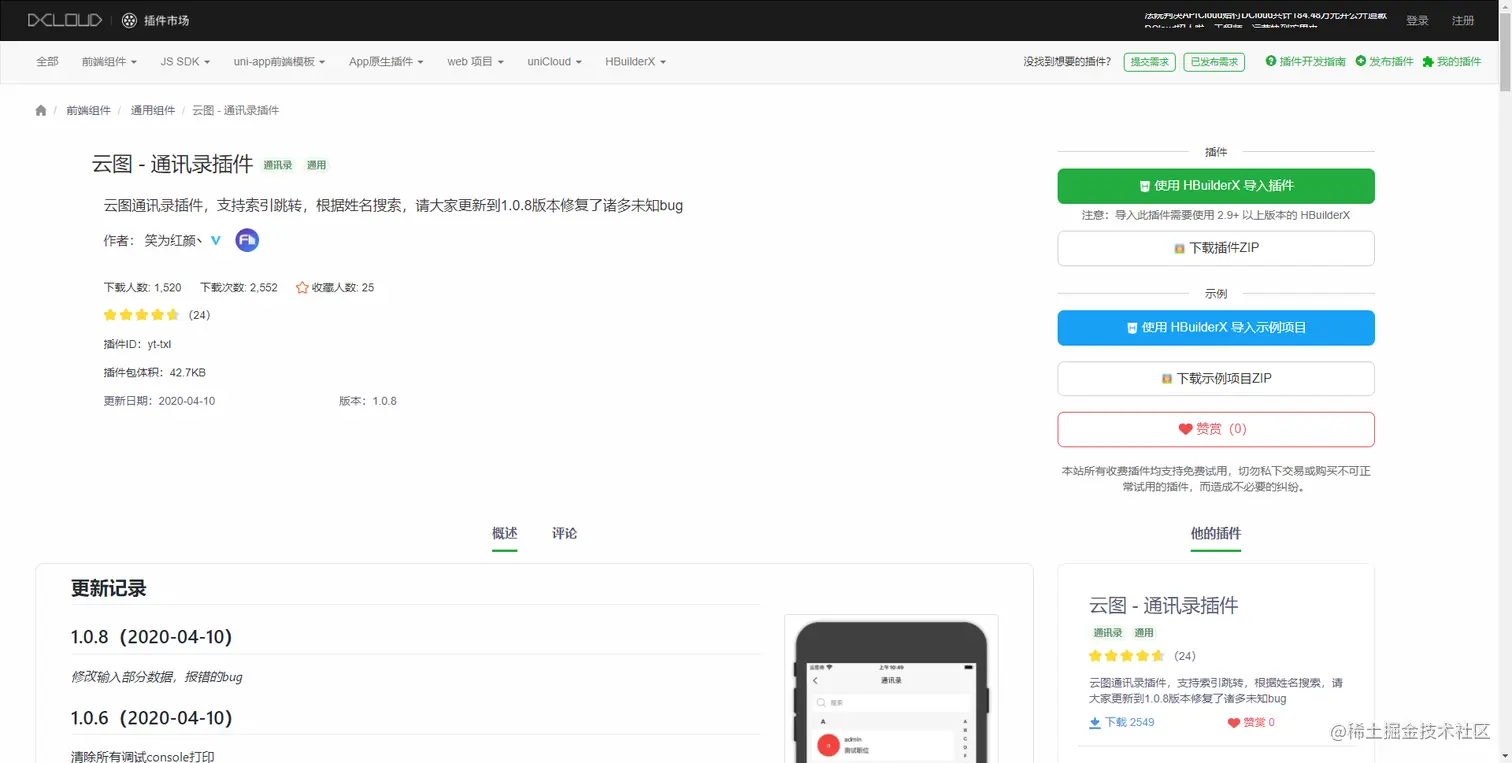Click 赞赏 0 in the plugin card

[x=1251, y=722]
